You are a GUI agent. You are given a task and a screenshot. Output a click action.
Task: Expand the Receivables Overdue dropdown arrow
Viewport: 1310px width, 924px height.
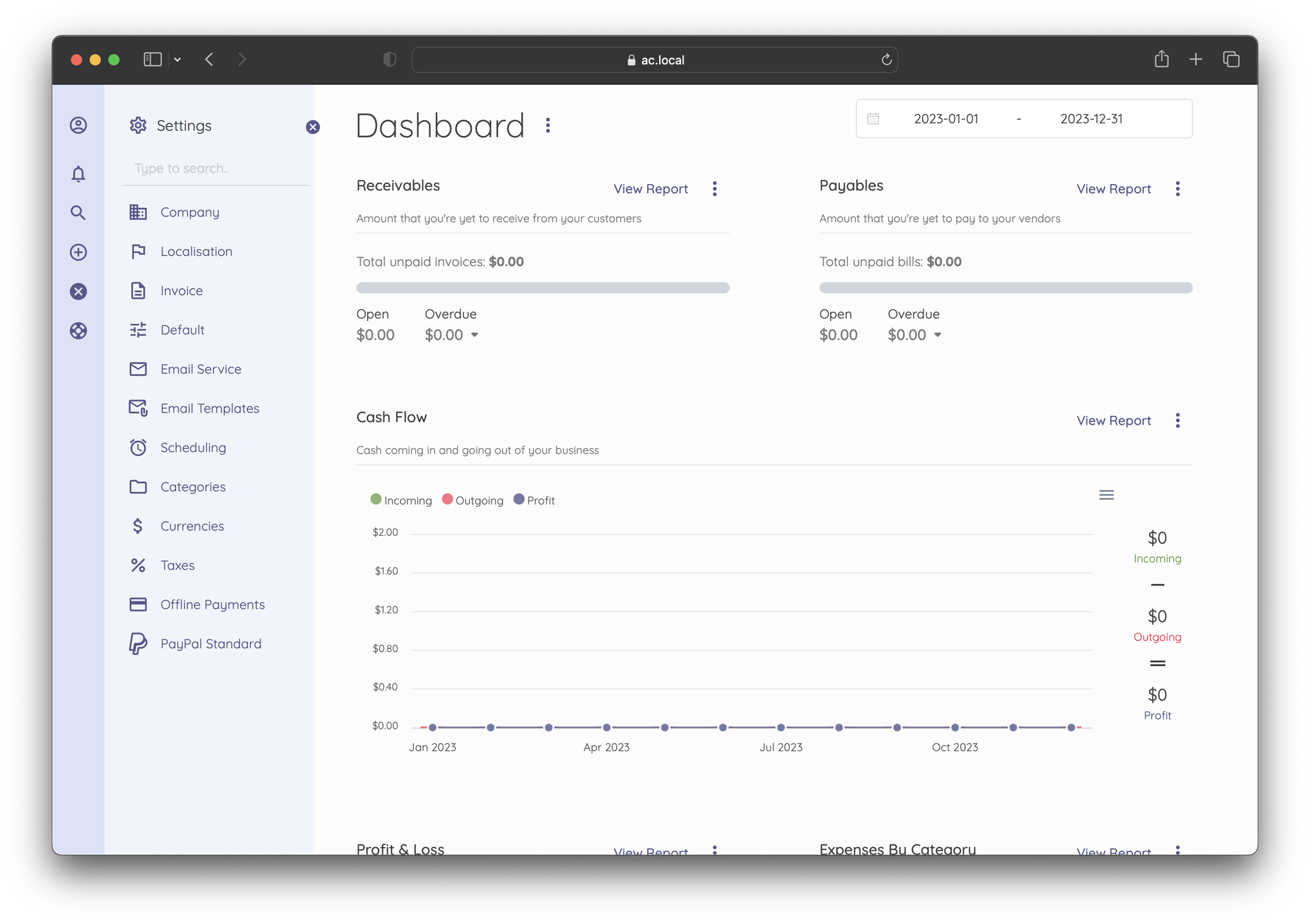click(x=475, y=335)
